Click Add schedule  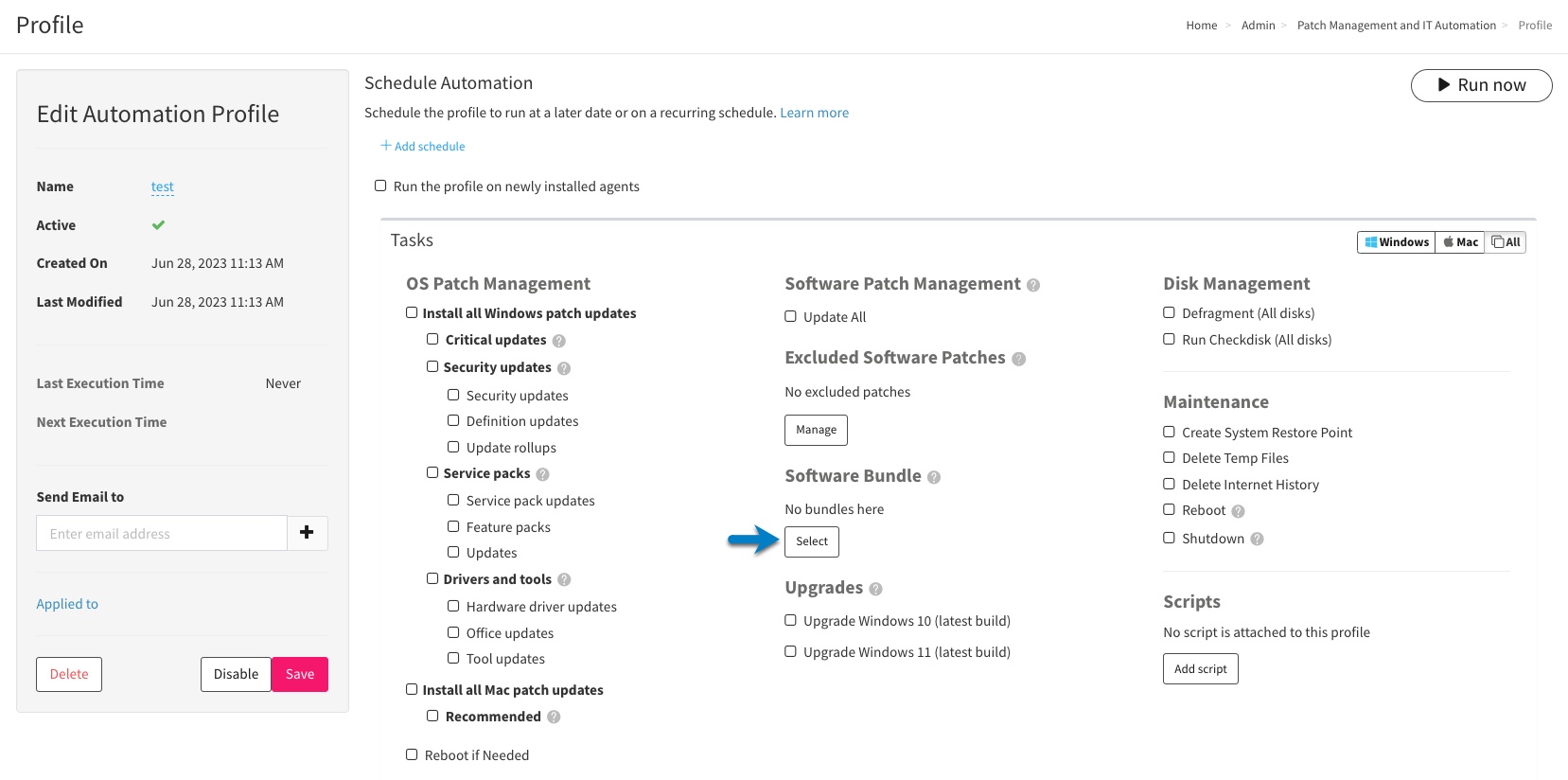pyautogui.click(x=423, y=146)
